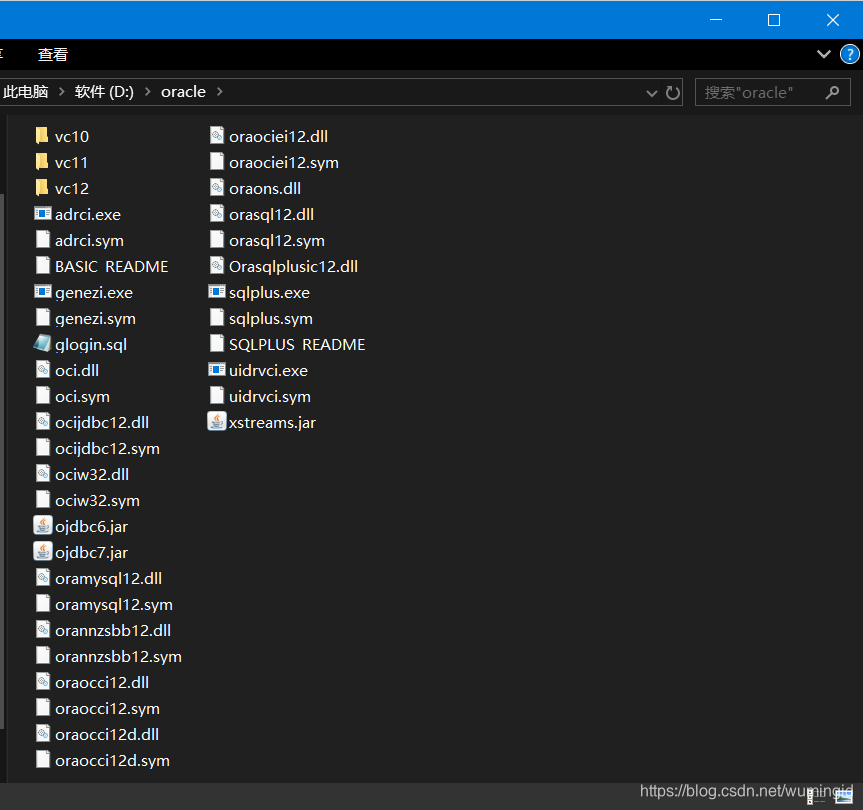Screen dimensions: 863x810
Task: Open Explorer help with the question mark
Action: pos(850,55)
